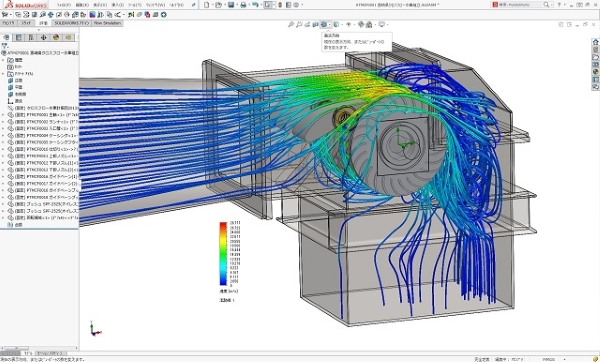
Task: Open the Edit Appearance color-sphere icon
Action: point(361,24)
